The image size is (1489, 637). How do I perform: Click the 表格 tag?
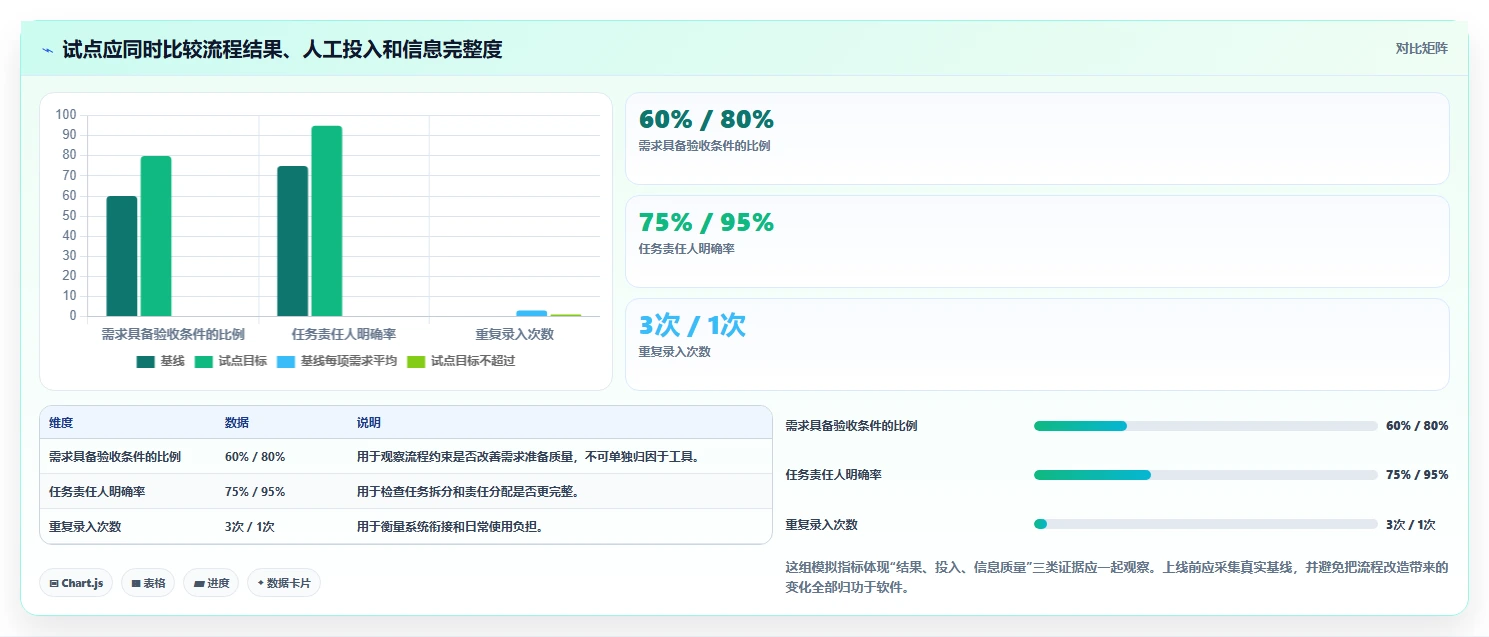click(148, 583)
